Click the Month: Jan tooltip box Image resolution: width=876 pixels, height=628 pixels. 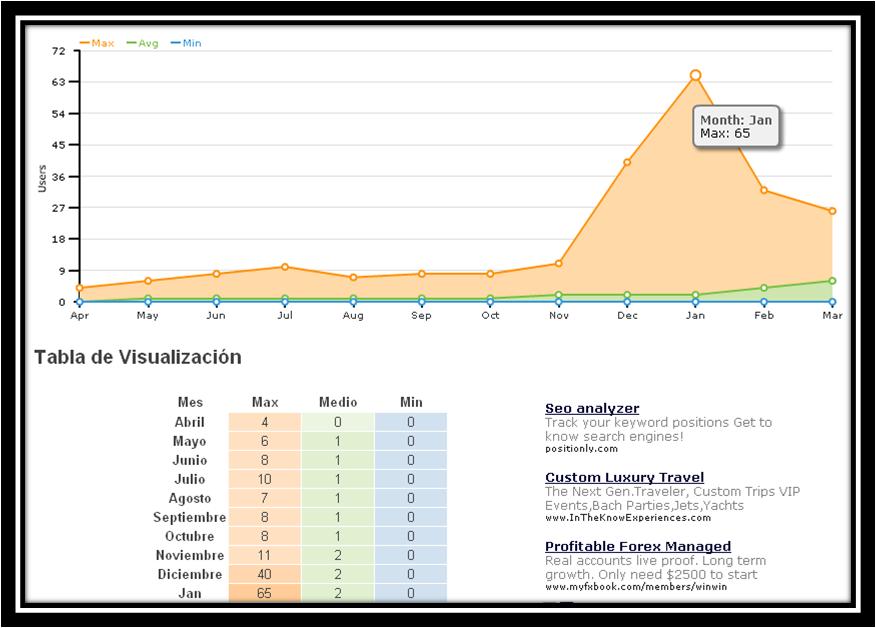(736, 127)
